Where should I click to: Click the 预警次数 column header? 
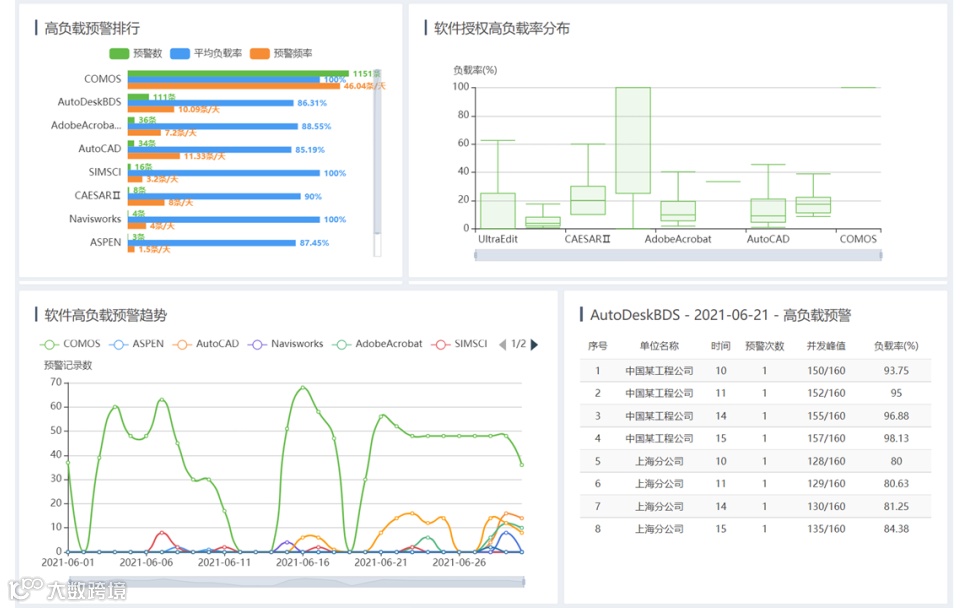point(764,346)
